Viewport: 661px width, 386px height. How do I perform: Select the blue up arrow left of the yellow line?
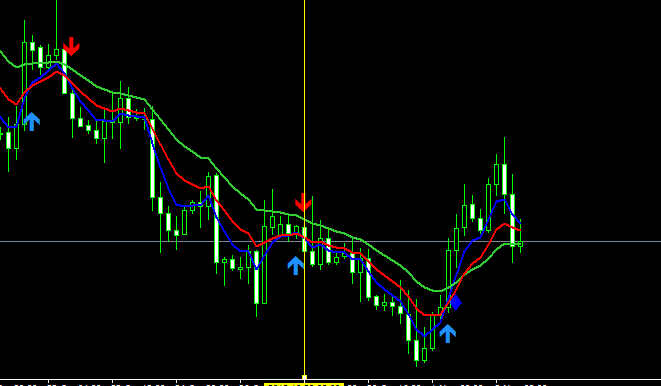coord(296,266)
